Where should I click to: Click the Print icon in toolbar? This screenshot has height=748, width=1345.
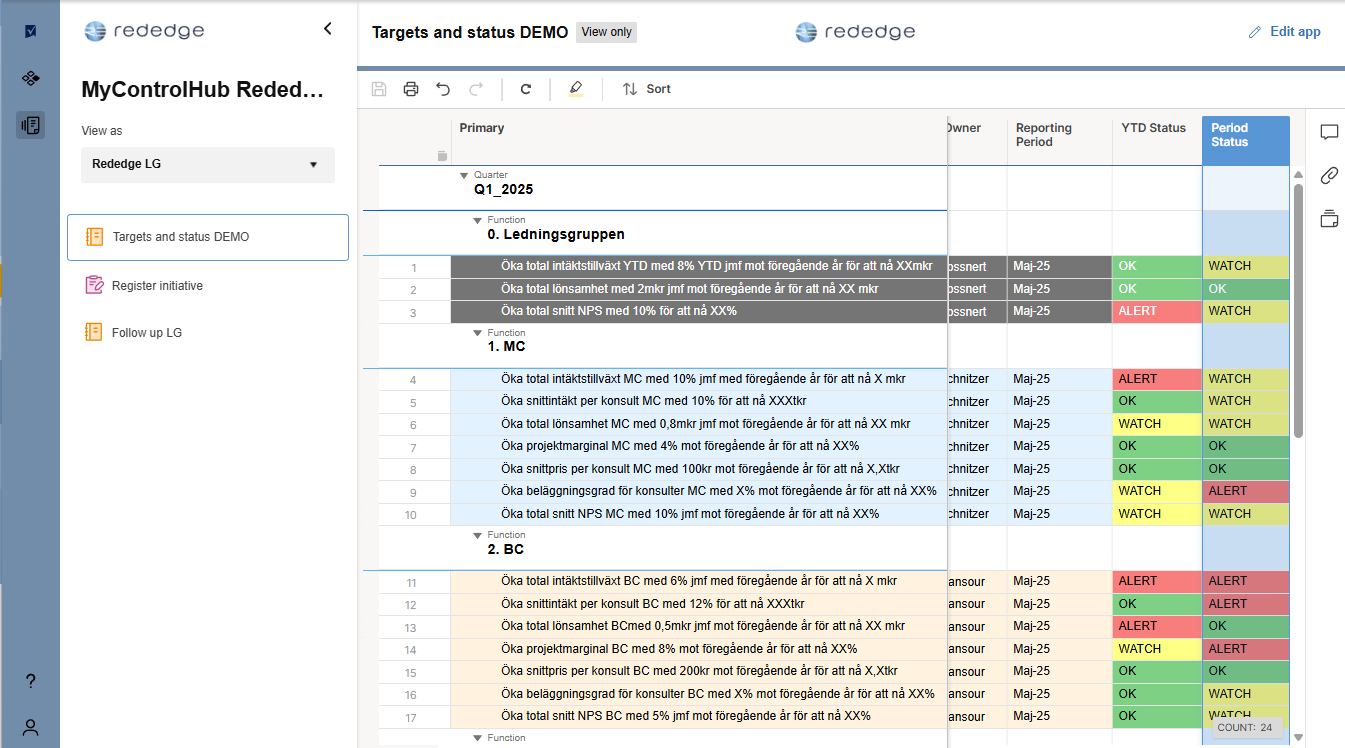pos(411,89)
